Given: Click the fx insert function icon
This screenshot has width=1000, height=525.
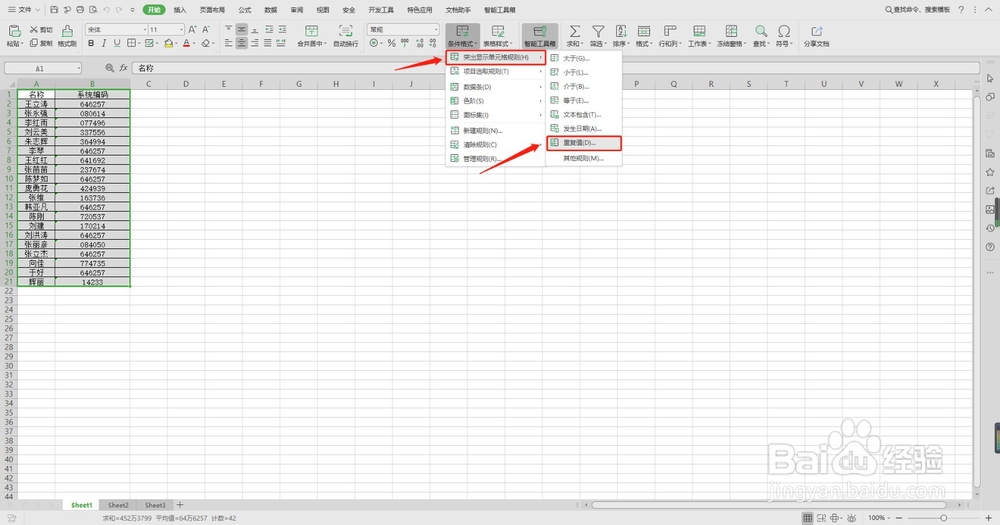Looking at the screenshot, I should pyautogui.click(x=124, y=68).
